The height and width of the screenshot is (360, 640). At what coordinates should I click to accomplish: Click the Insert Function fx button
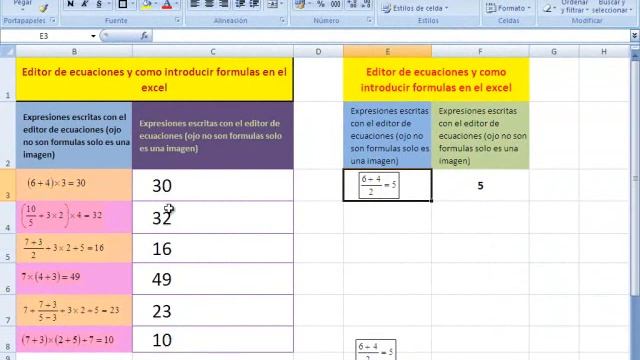[x=144, y=36]
